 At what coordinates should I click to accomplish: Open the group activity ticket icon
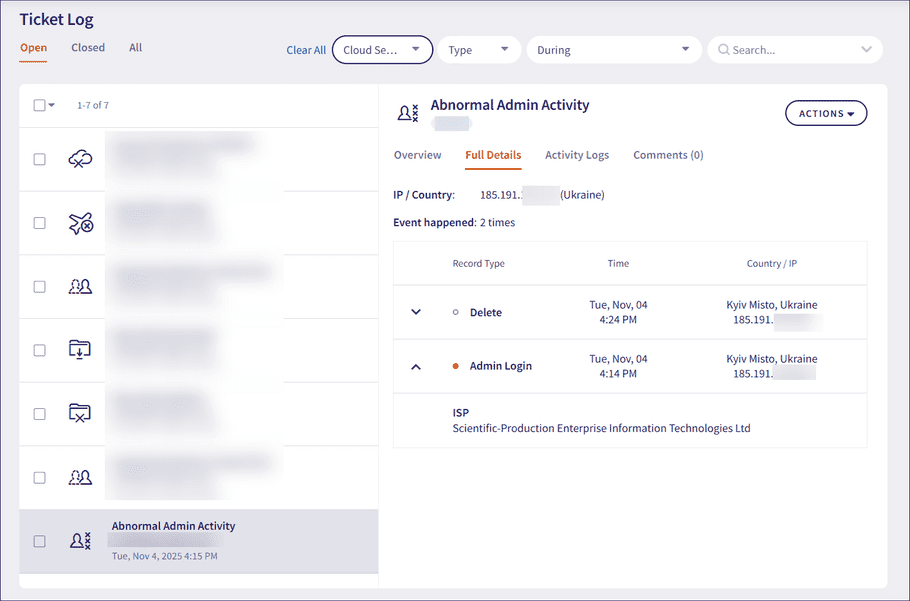point(81,287)
